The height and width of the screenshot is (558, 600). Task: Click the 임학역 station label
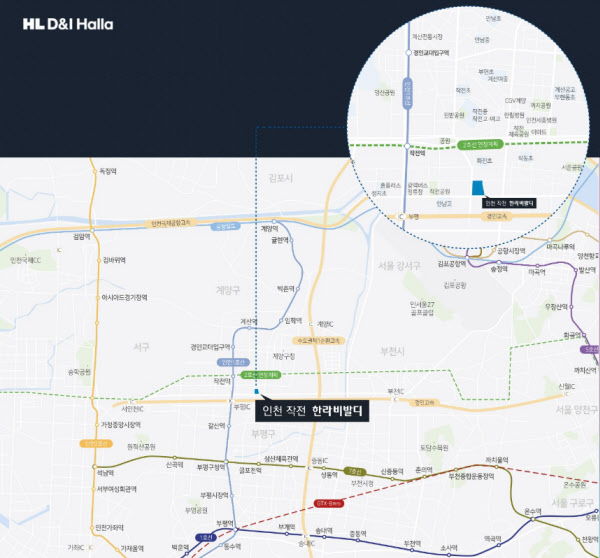(x=293, y=320)
